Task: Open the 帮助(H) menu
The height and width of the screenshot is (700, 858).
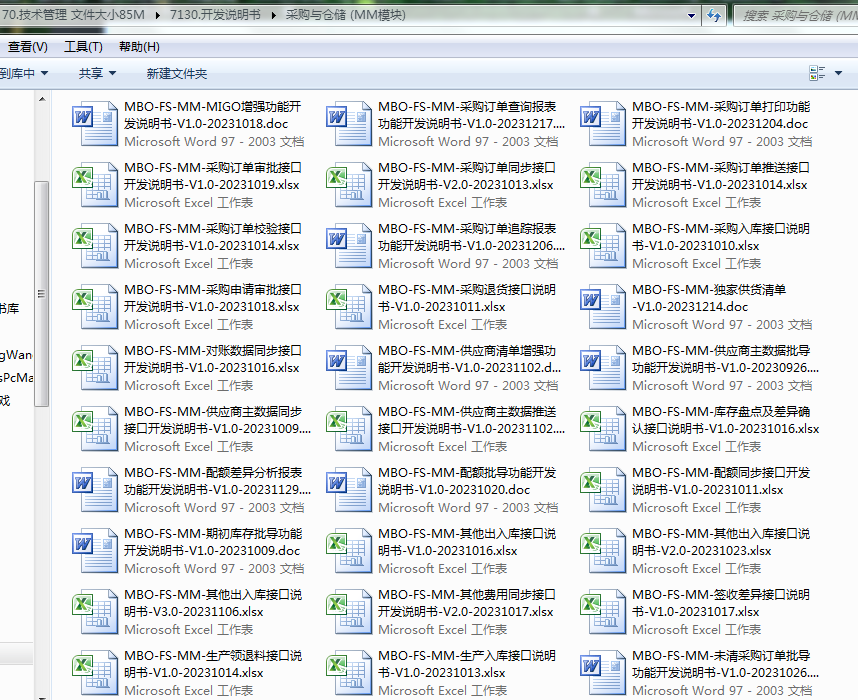Action: 139,47
